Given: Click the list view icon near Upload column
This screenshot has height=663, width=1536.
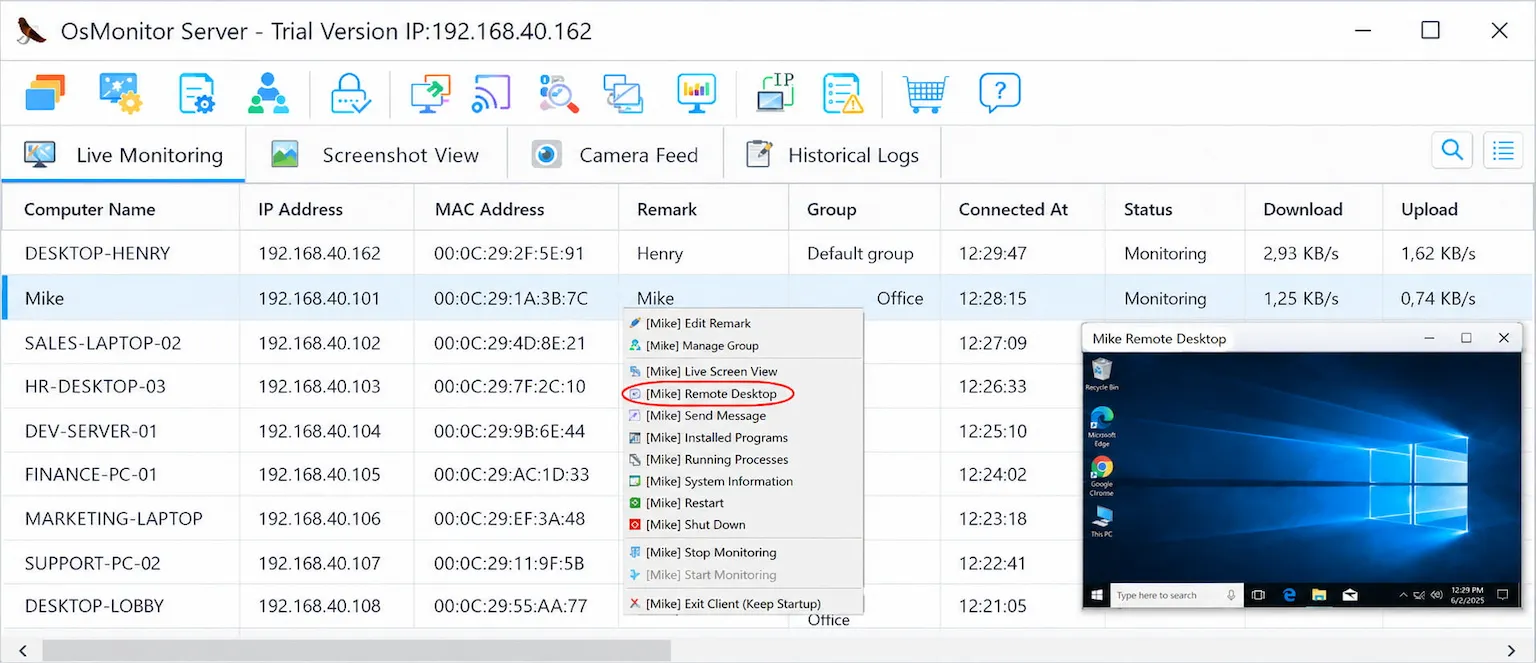Looking at the screenshot, I should point(1503,150).
